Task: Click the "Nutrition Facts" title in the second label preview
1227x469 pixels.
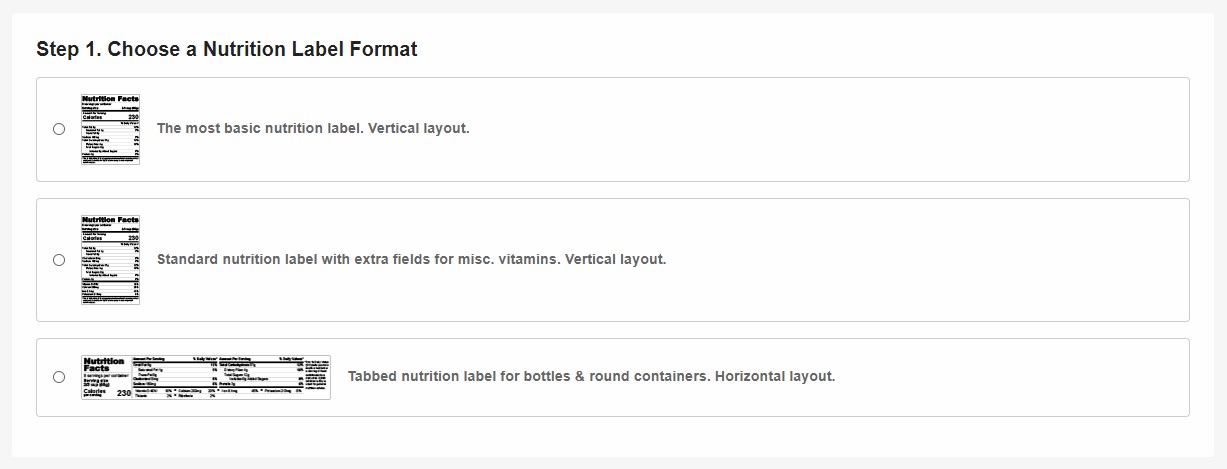Action: pyautogui.click(x=110, y=219)
